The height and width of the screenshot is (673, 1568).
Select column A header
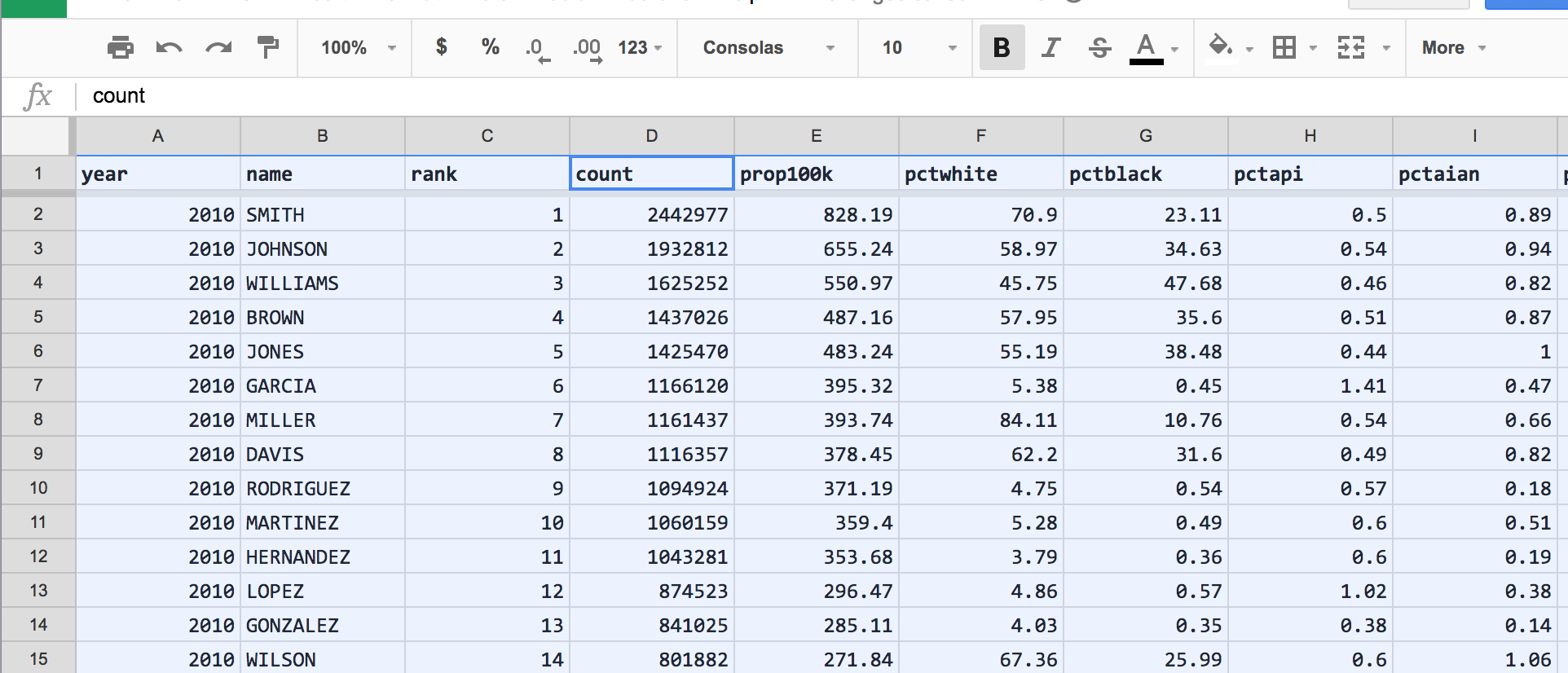(158, 136)
